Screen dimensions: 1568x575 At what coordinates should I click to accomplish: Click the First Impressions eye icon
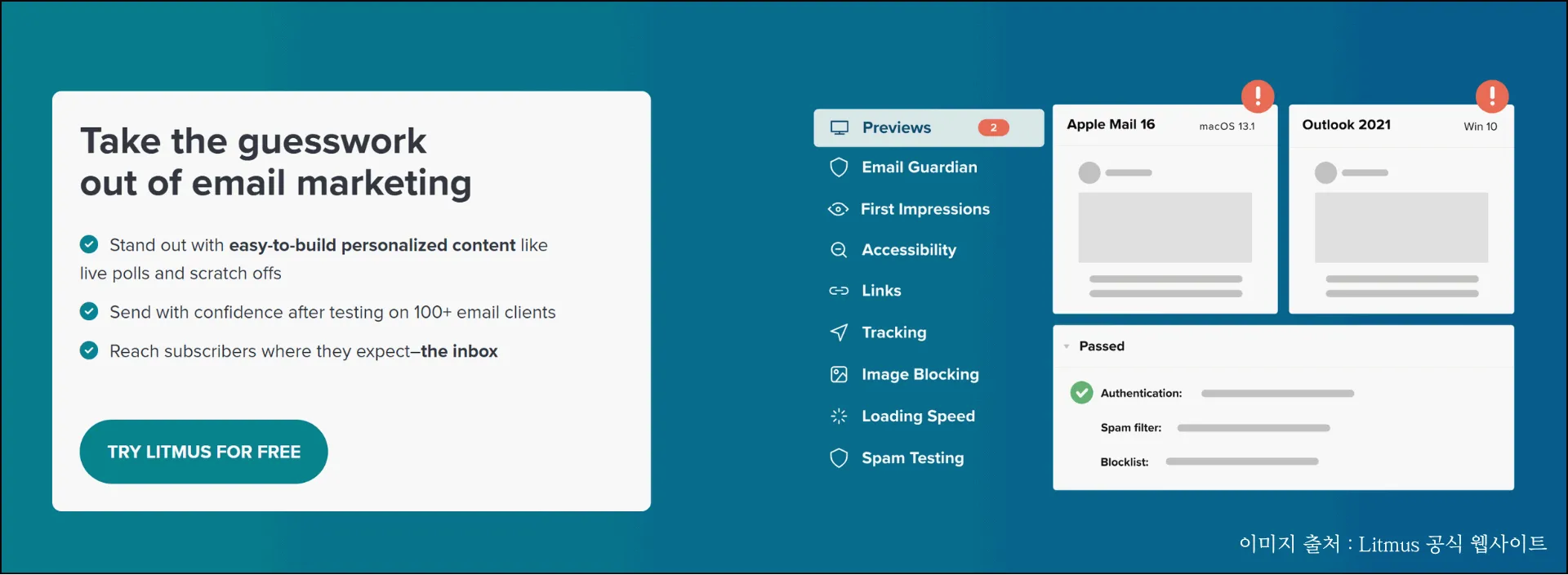pyautogui.click(x=838, y=209)
